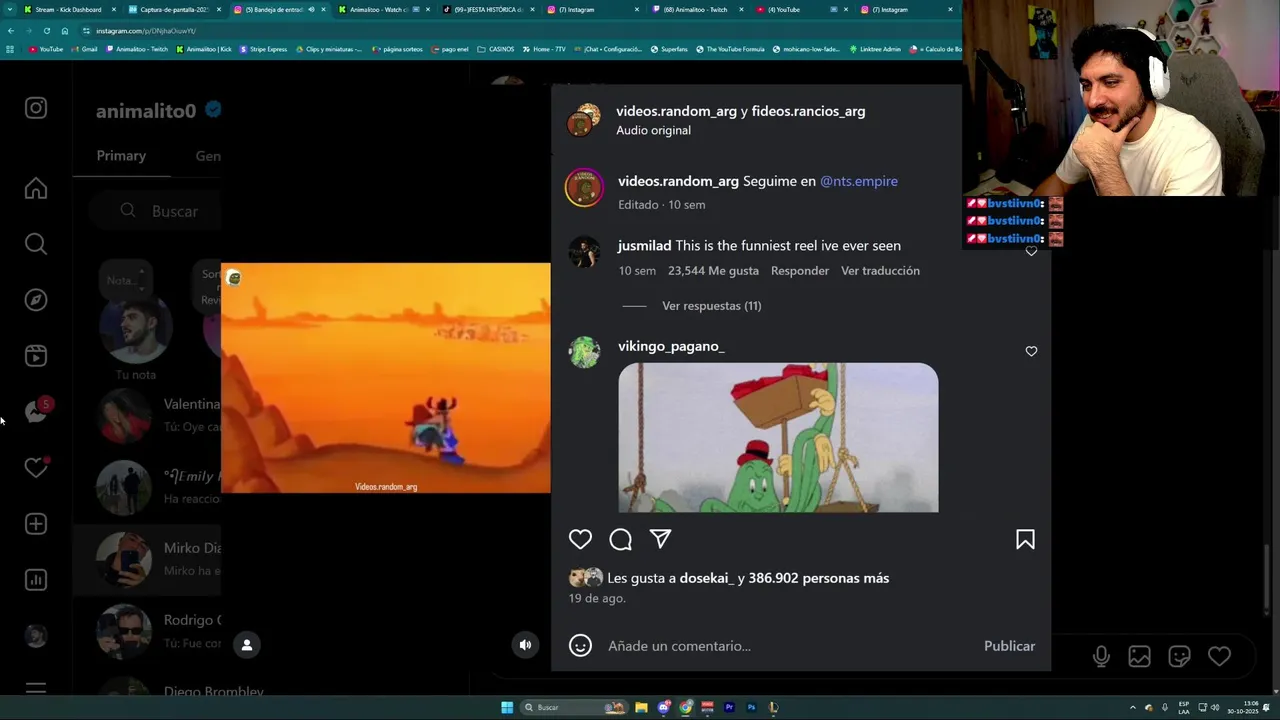Open the Linktree Admin bookmark
Screen dimensions: 1280x720
coord(875,49)
